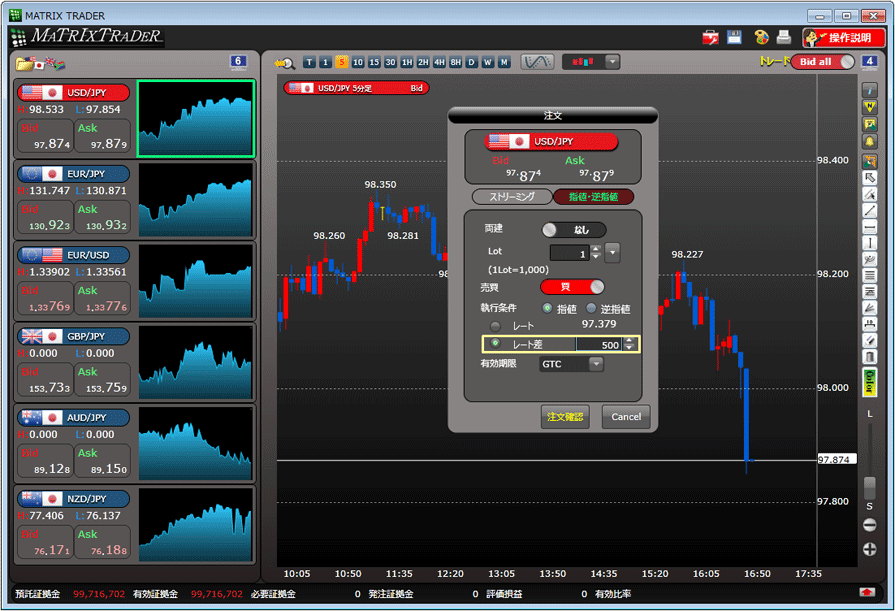Select the 指値 radio button

click(x=547, y=308)
